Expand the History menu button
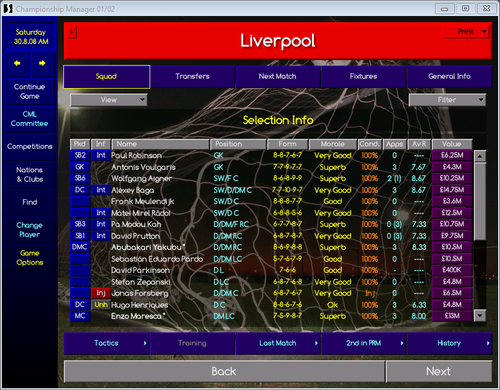 pos(449,343)
